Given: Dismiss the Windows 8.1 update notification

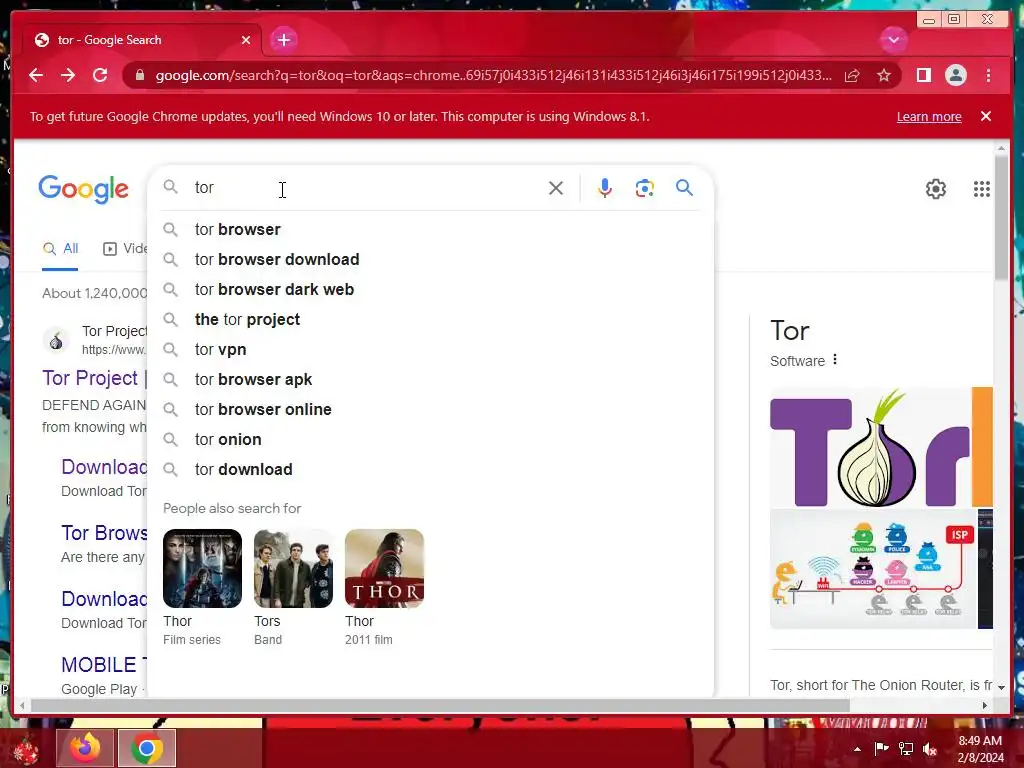Looking at the screenshot, I should pos(985,116).
